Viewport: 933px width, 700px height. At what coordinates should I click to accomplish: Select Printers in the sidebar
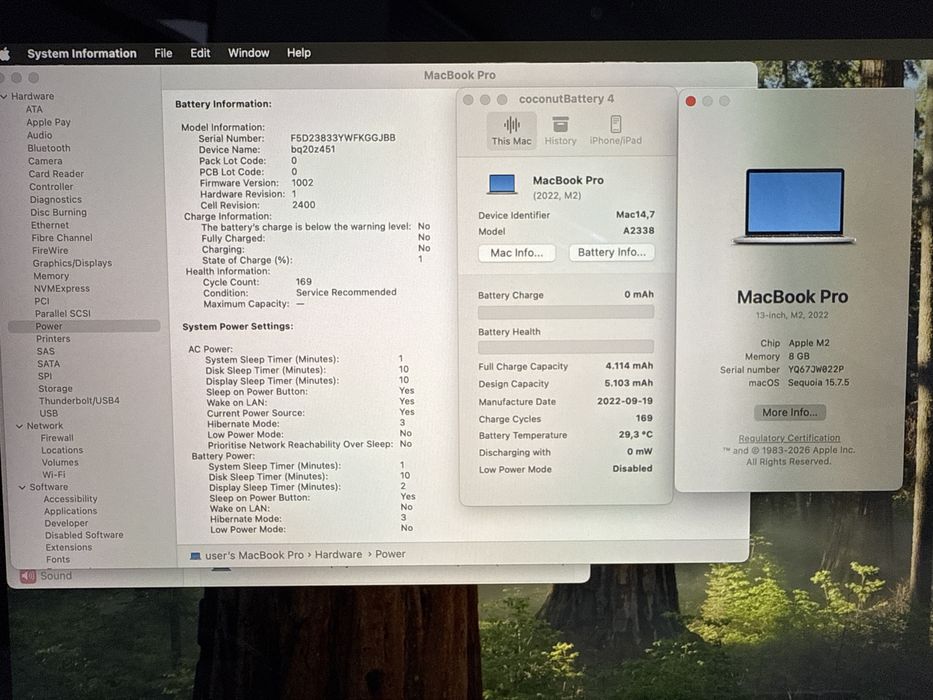(53, 339)
